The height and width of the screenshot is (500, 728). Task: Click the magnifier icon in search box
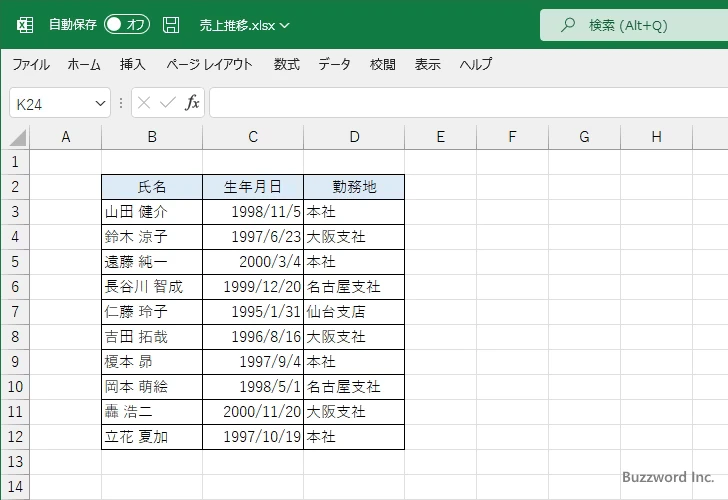point(567,25)
